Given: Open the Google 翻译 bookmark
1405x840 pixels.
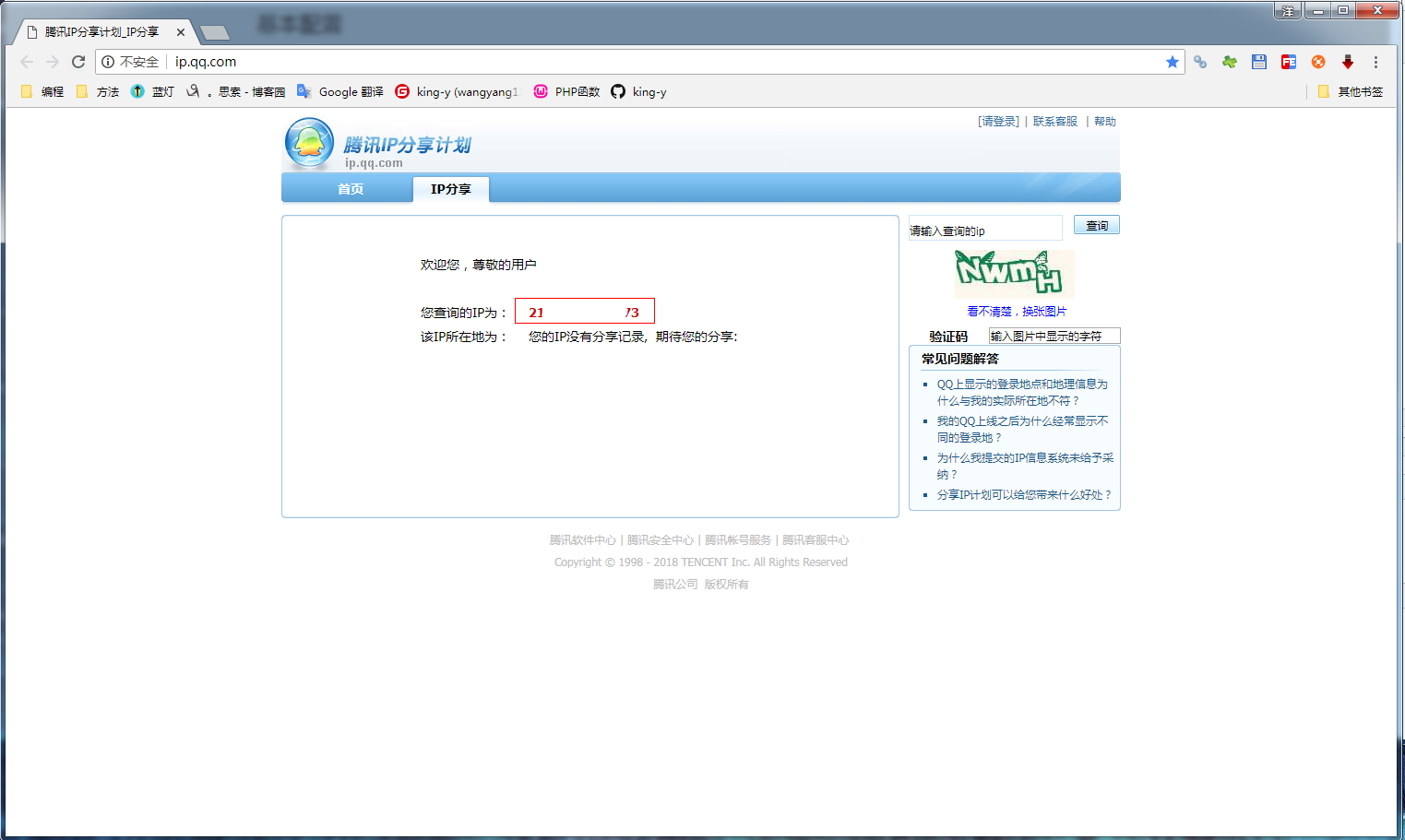Looking at the screenshot, I should point(339,91).
